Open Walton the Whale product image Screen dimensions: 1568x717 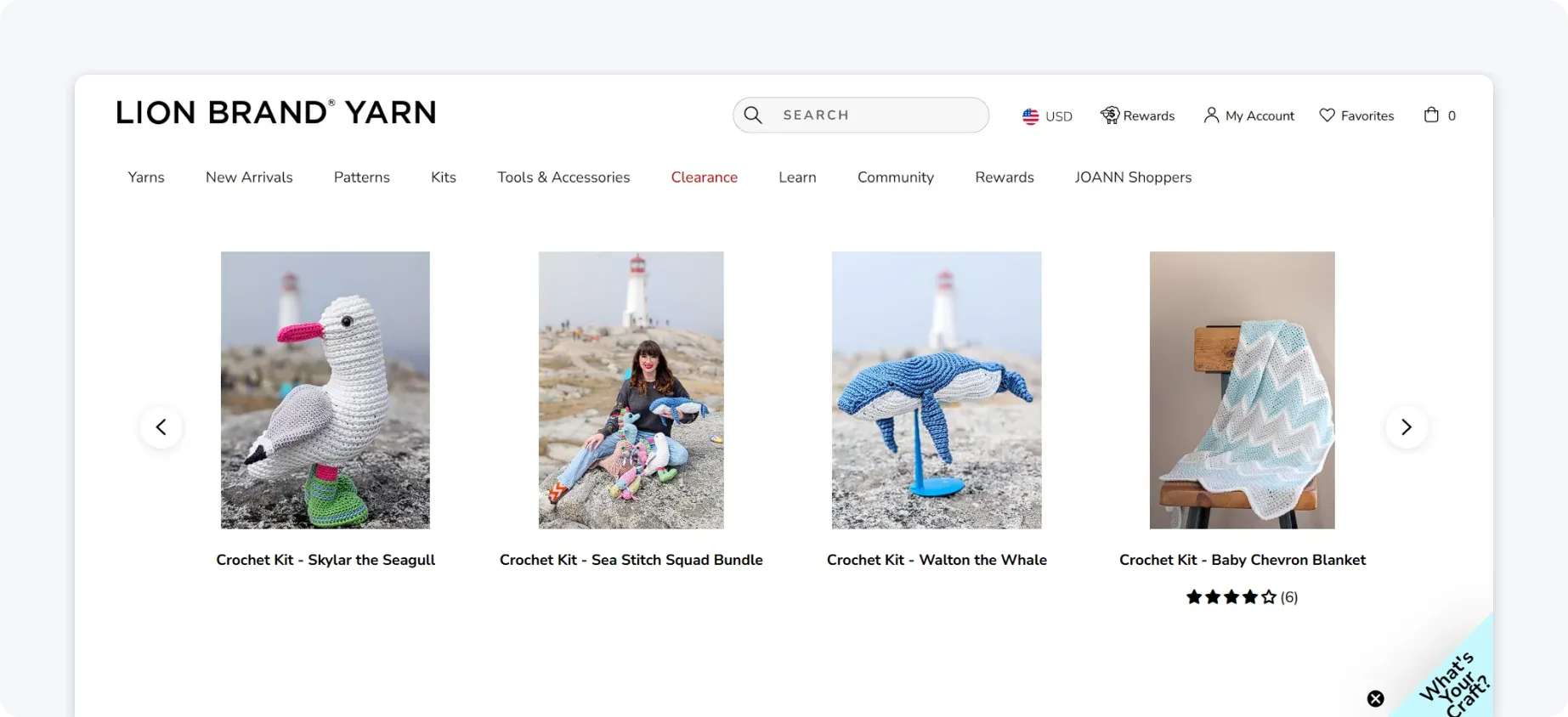937,390
